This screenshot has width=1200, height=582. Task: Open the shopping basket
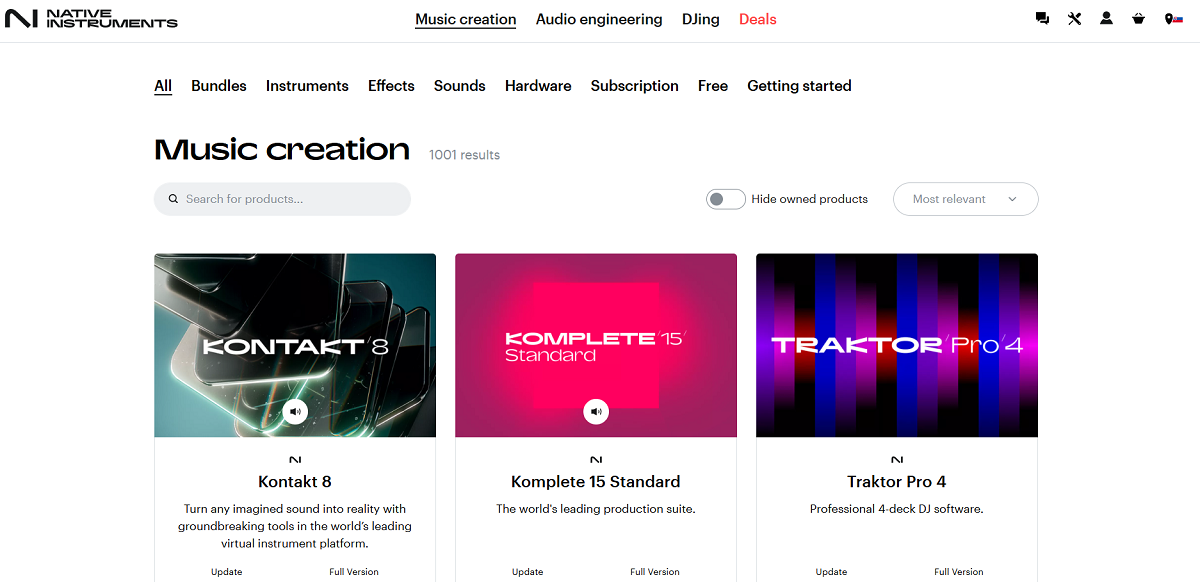(1138, 18)
